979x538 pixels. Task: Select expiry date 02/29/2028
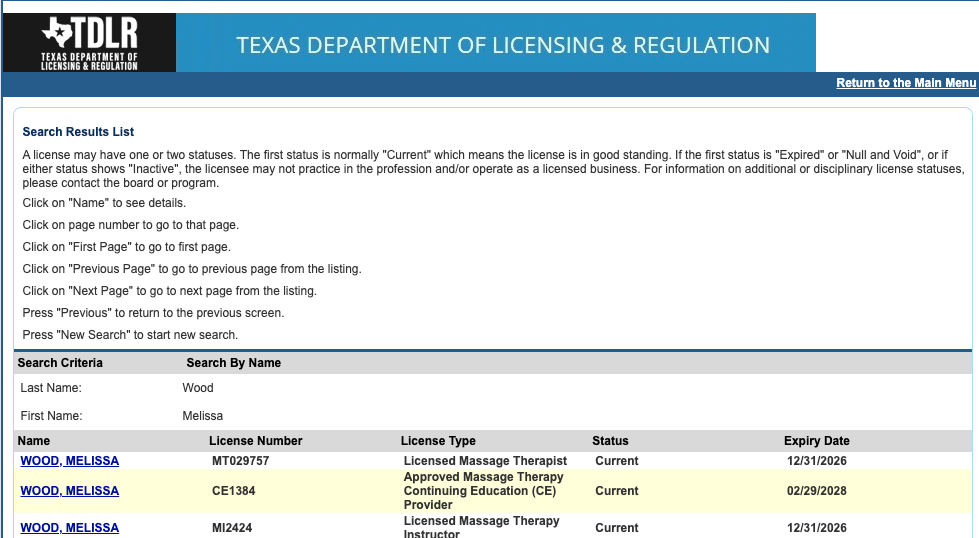click(x=817, y=491)
